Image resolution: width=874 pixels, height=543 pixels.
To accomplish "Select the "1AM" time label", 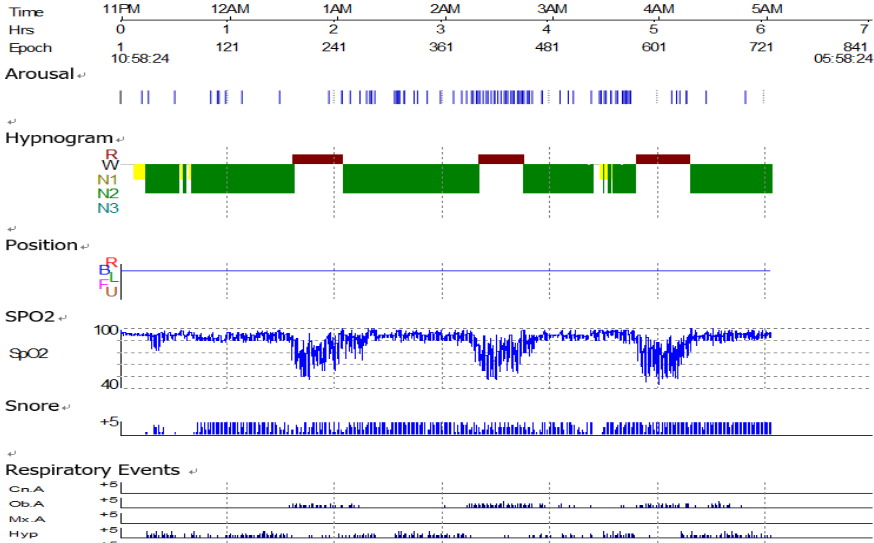I will point(337,9).
